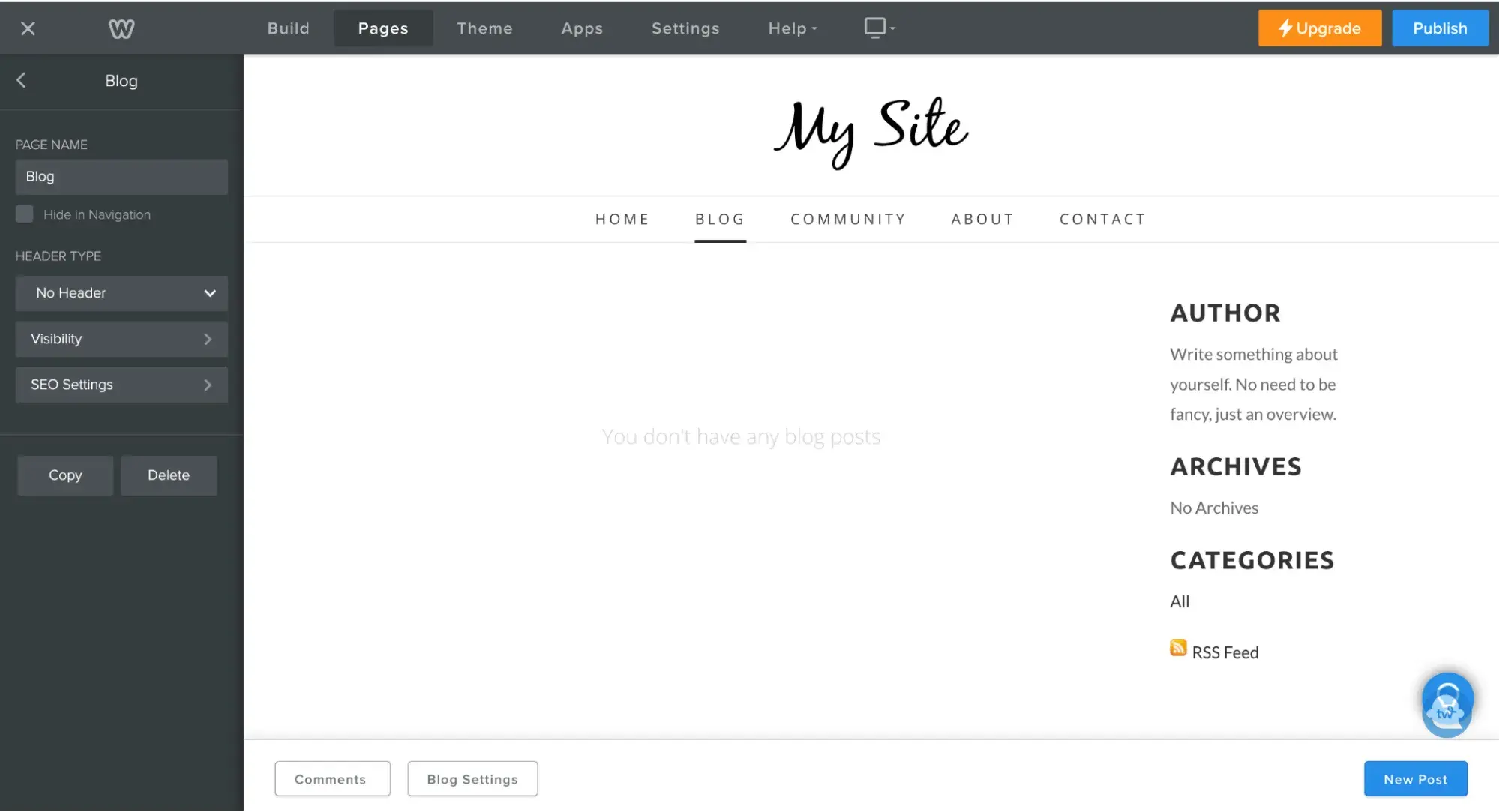Open the Theme tab
The height and width of the screenshot is (812, 1499).
(x=485, y=28)
